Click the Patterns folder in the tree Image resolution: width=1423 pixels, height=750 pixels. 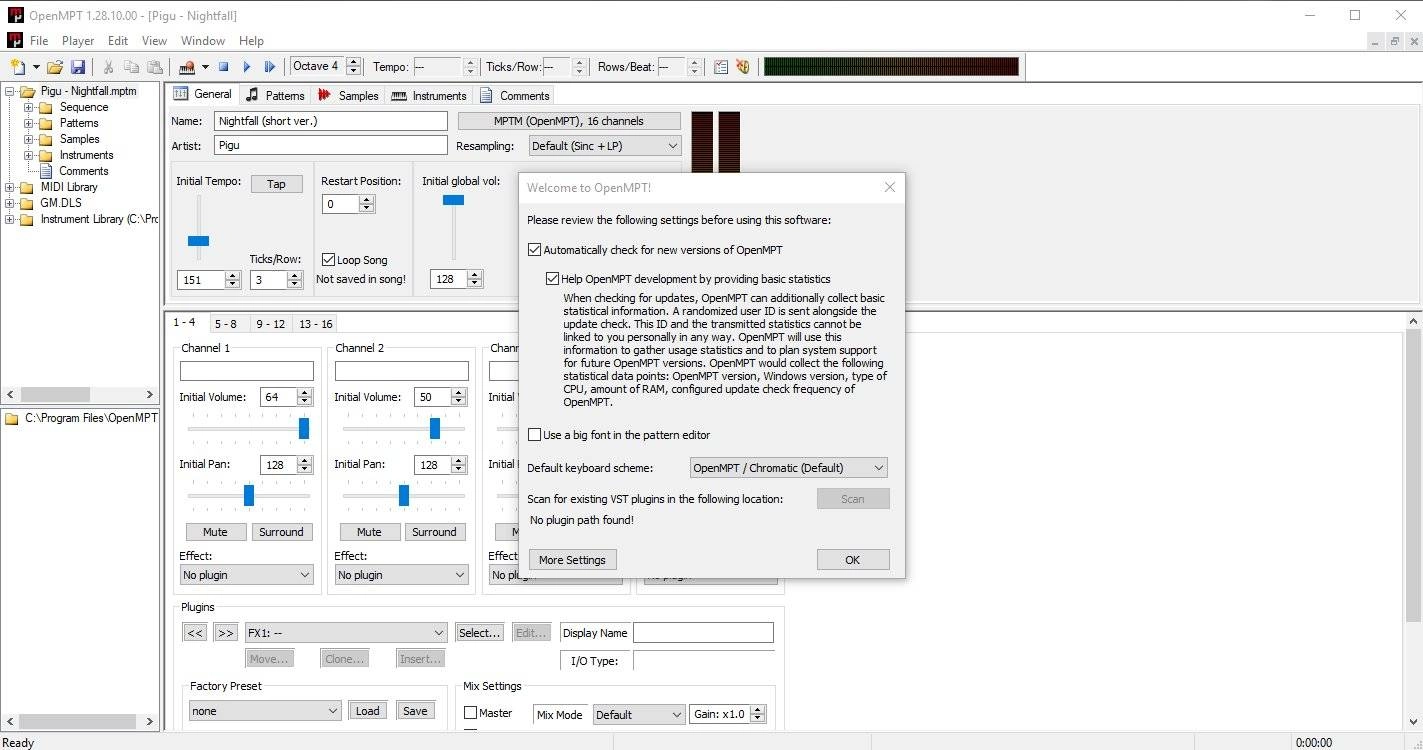tap(78, 123)
